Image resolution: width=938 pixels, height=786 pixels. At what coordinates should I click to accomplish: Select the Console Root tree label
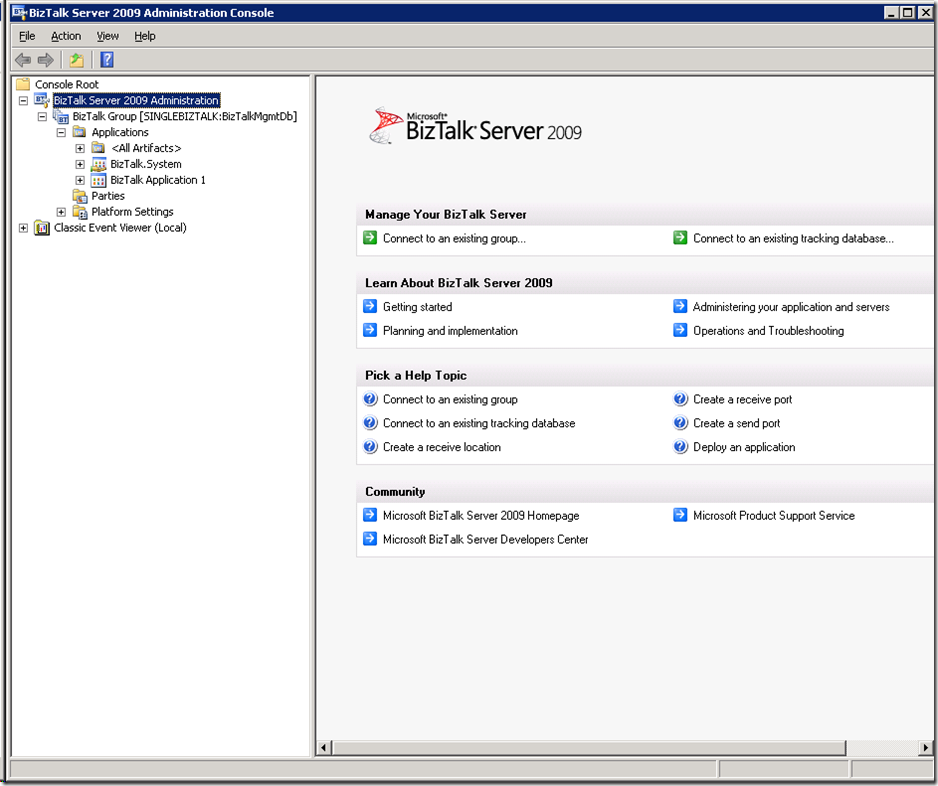pyautogui.click(x=66, y=84)
